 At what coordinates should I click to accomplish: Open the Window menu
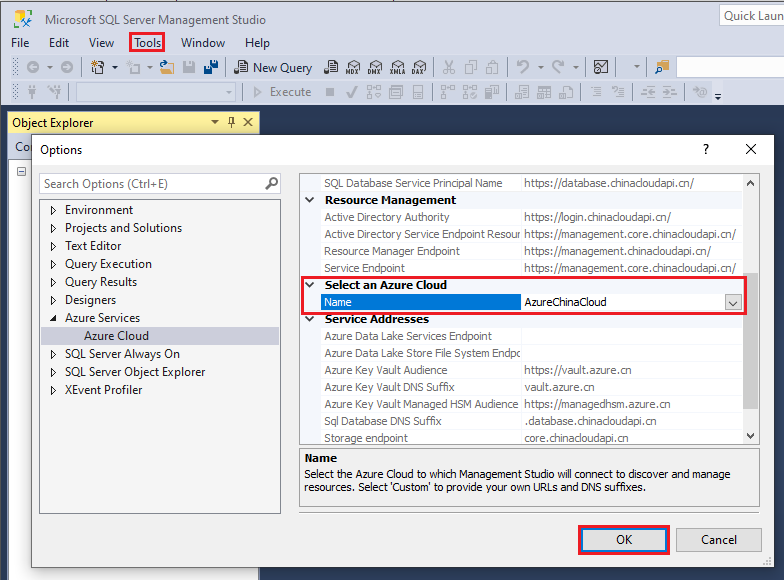click(202, 43)
